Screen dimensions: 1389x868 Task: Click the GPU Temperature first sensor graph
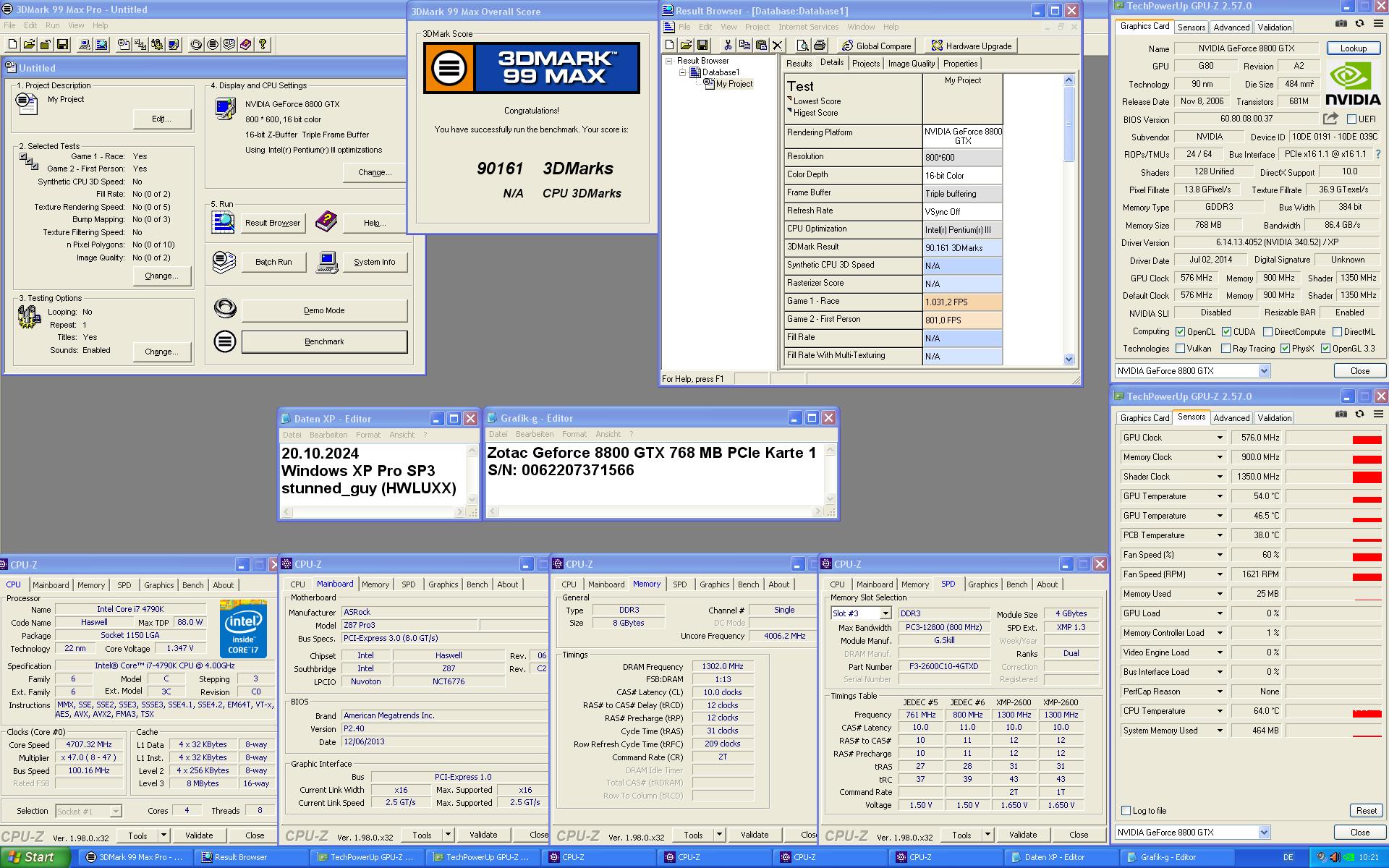point(1333,496)
